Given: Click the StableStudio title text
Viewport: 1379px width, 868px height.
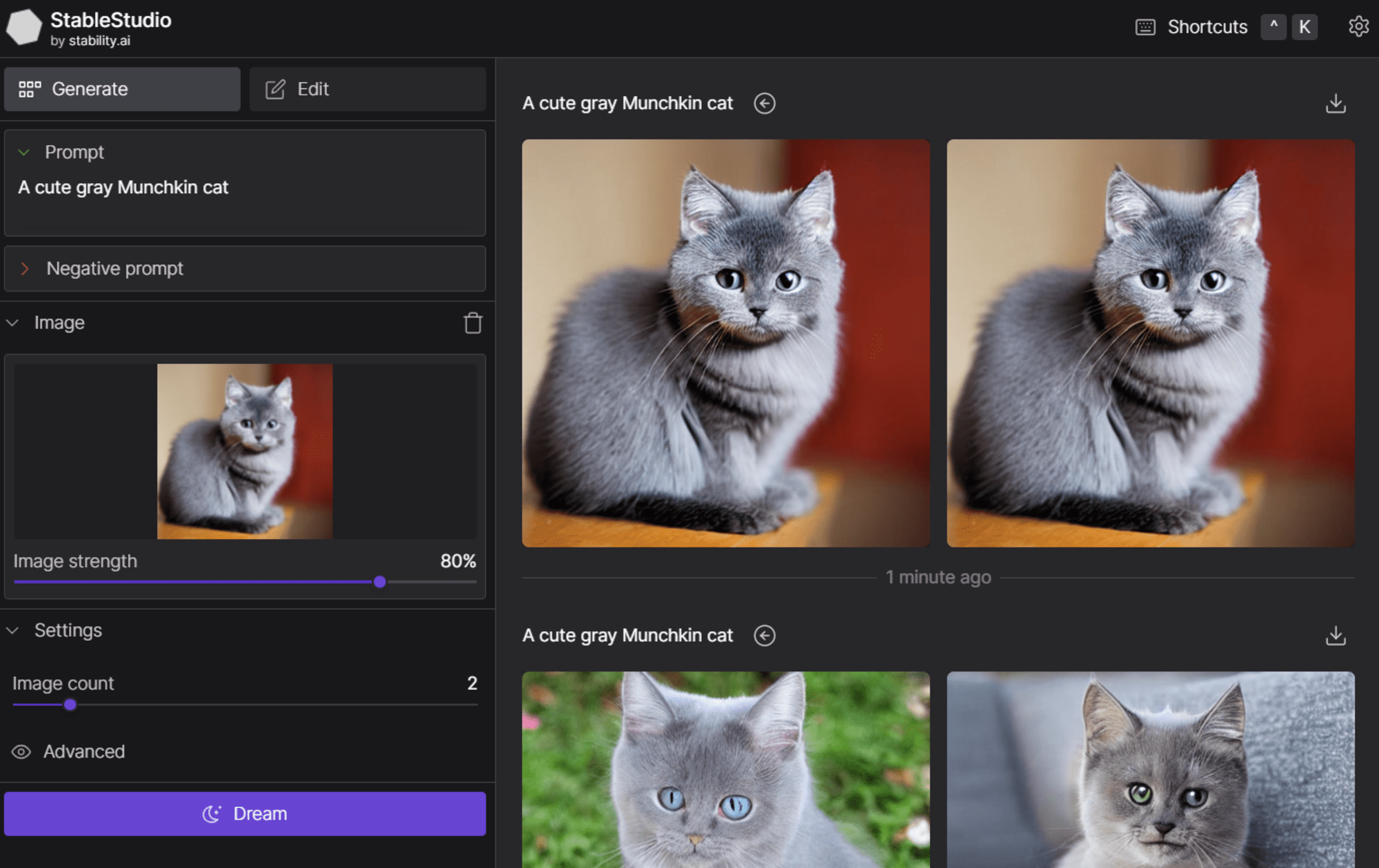Looking at the screenshot, I should coord(111,20).
